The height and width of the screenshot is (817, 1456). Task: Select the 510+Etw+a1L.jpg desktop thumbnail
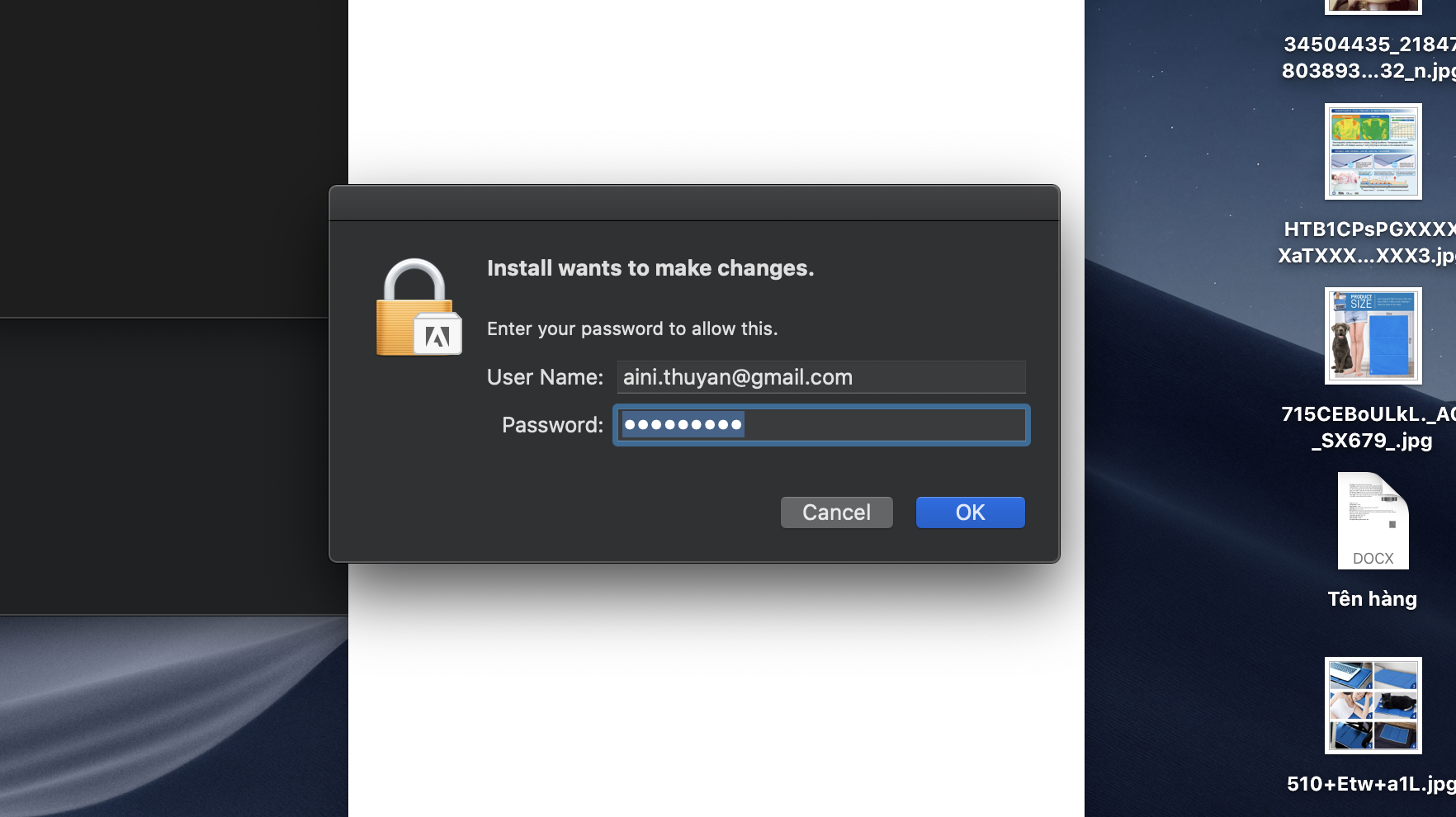1373,706
